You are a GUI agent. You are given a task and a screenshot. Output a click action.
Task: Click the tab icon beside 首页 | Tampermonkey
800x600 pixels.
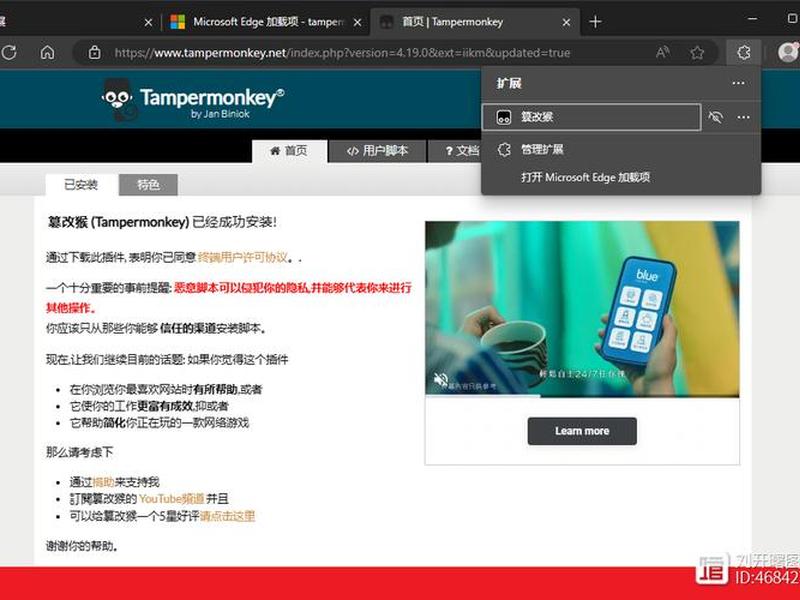coord(386,22)
